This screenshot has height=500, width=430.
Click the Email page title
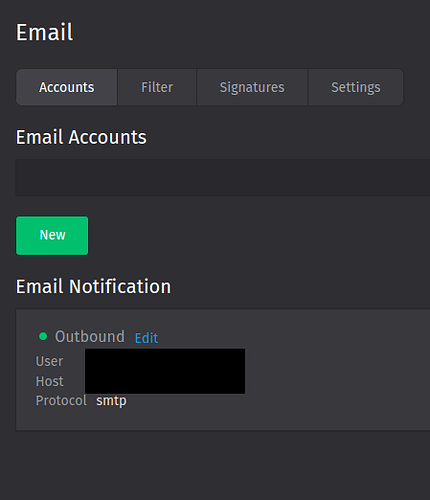pos(45,32)
